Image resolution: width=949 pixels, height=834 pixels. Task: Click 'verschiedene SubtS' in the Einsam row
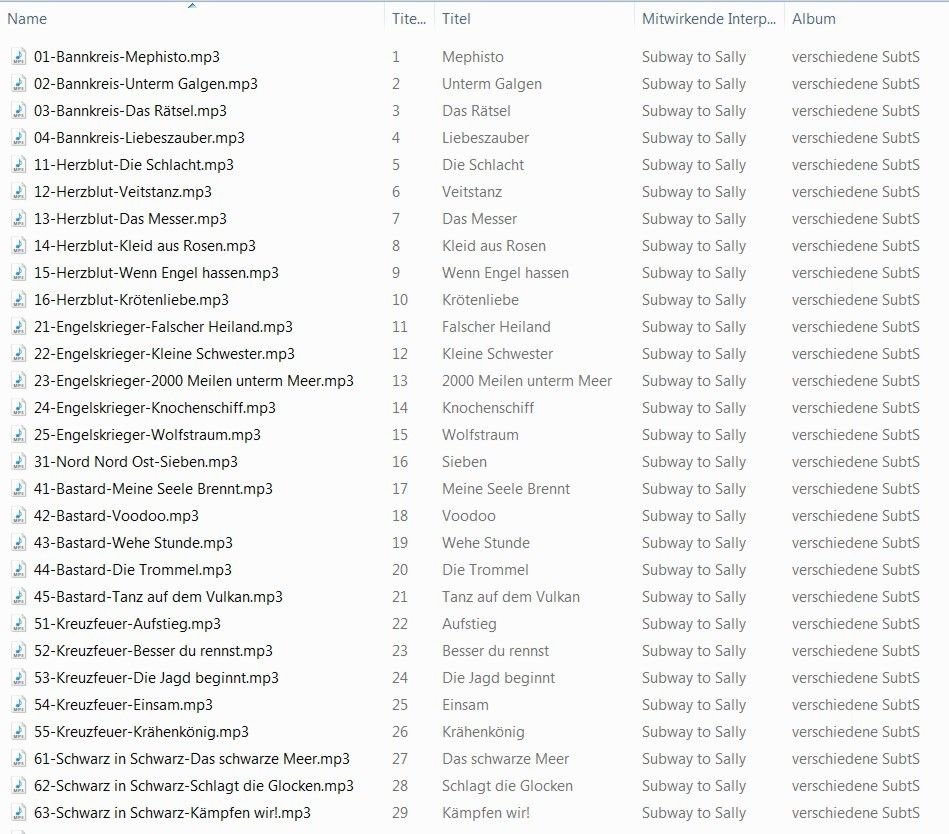tap(856, 705)
